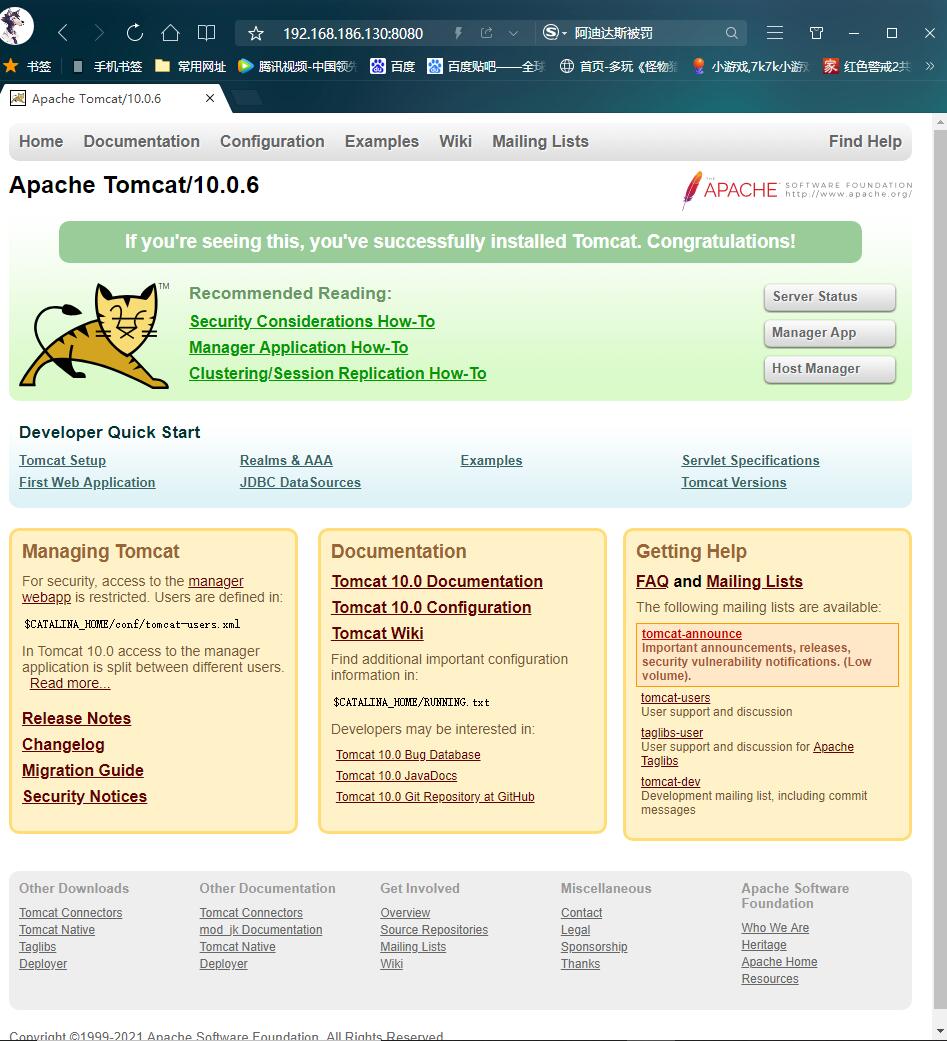Open the browser hamburger menu

coord(775,33)
